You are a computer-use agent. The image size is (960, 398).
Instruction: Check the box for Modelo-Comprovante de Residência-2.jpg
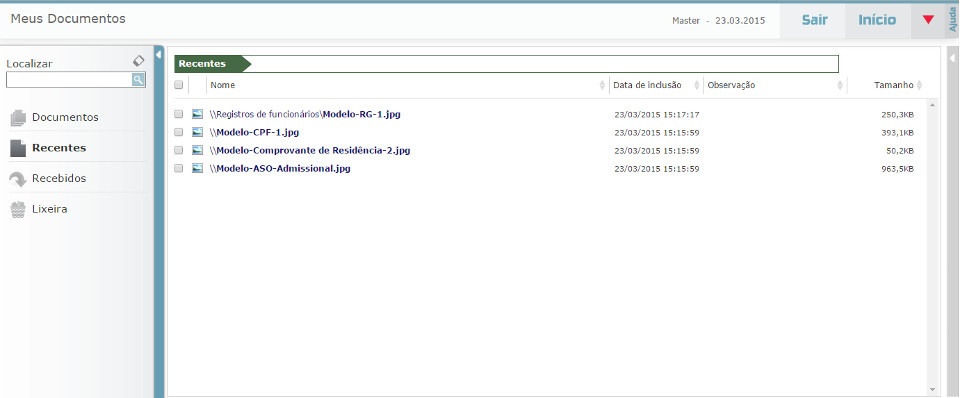point(179,150)
